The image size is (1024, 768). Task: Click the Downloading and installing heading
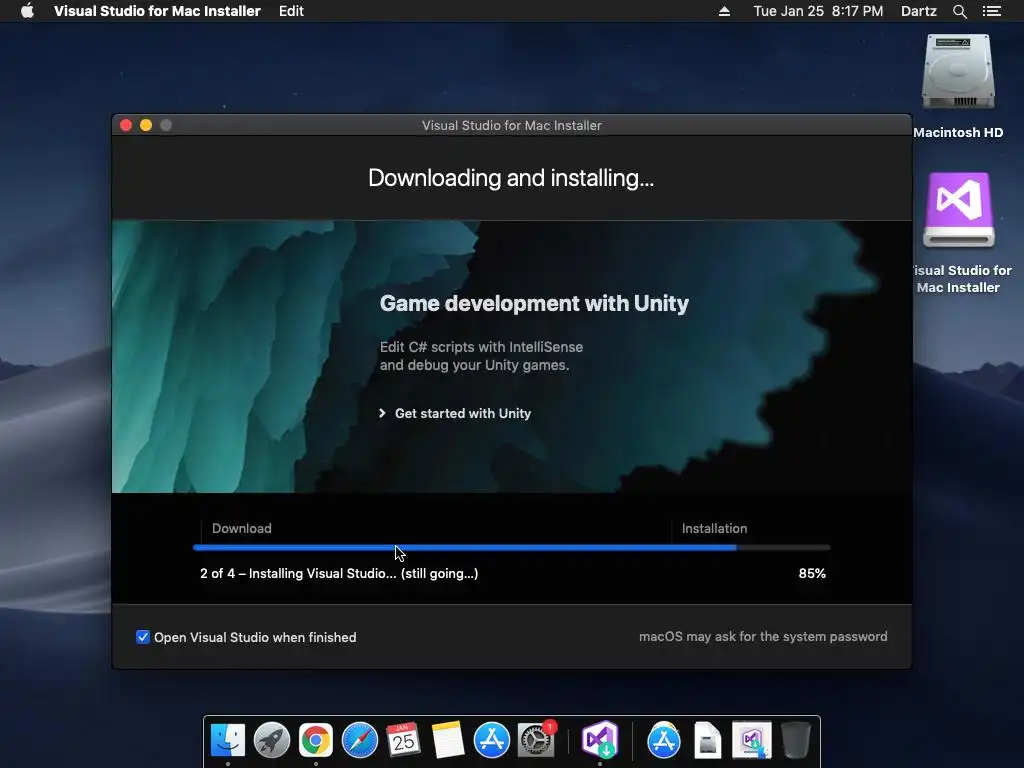(x=511, y=178)
